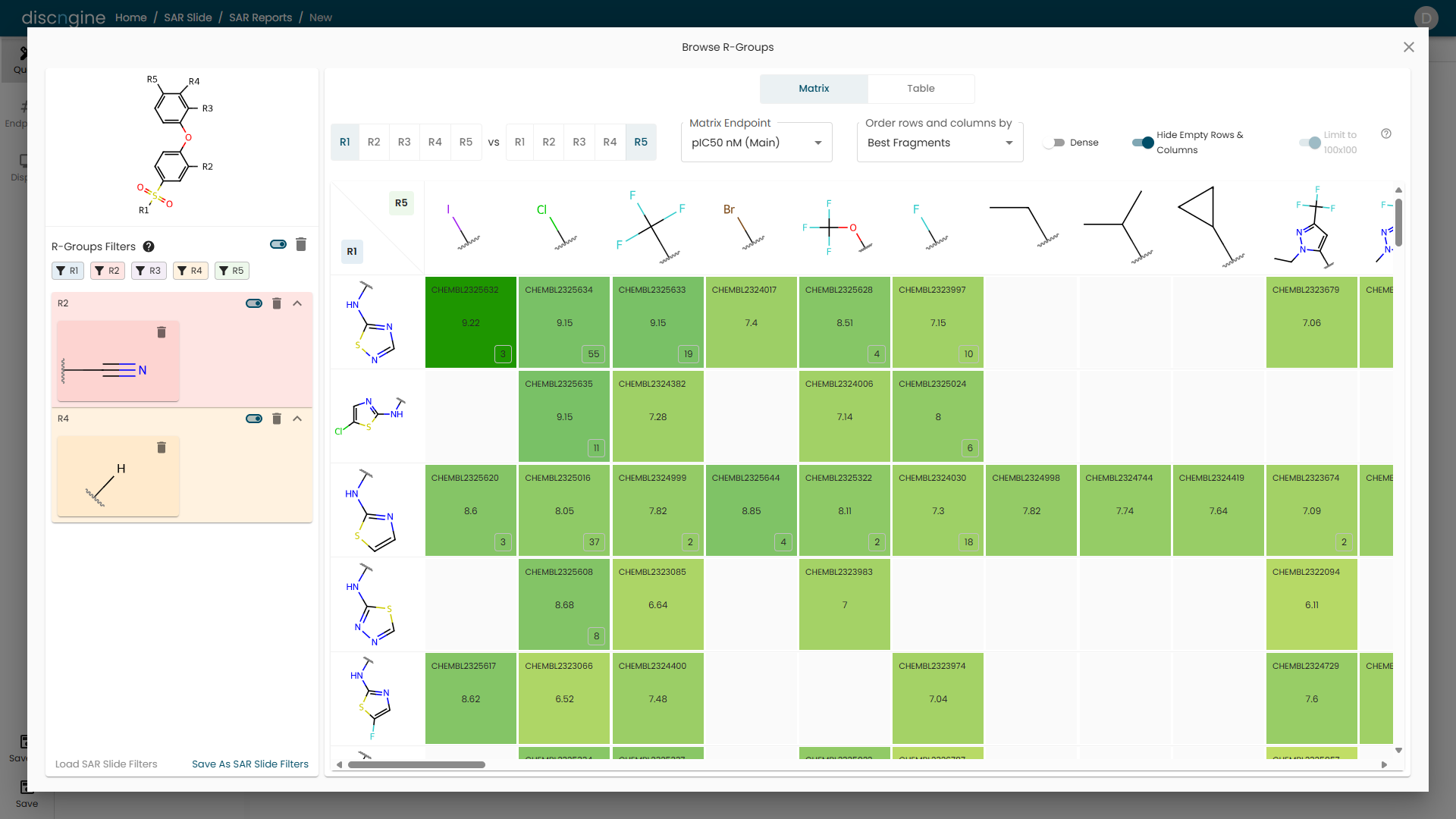1456x819 pixels.
Task: Collapse the R4 filter section
Action: 297,419
